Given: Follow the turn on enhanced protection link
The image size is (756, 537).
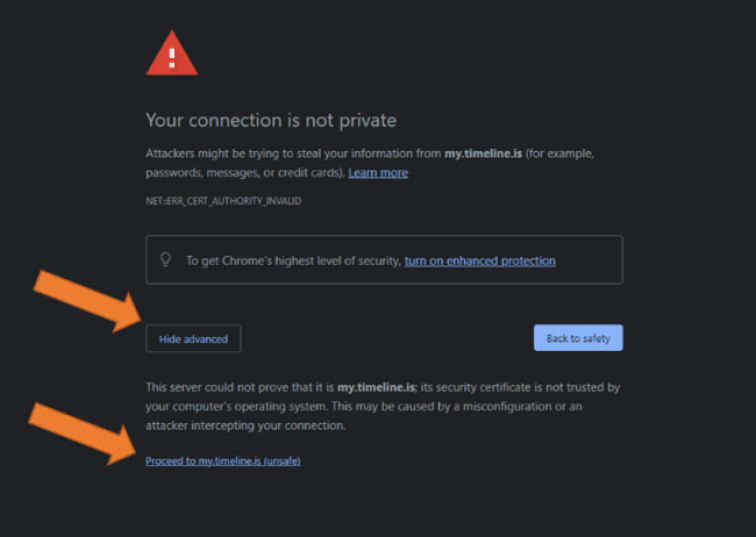Looking at the screenshot, I should tap(480, 261).
